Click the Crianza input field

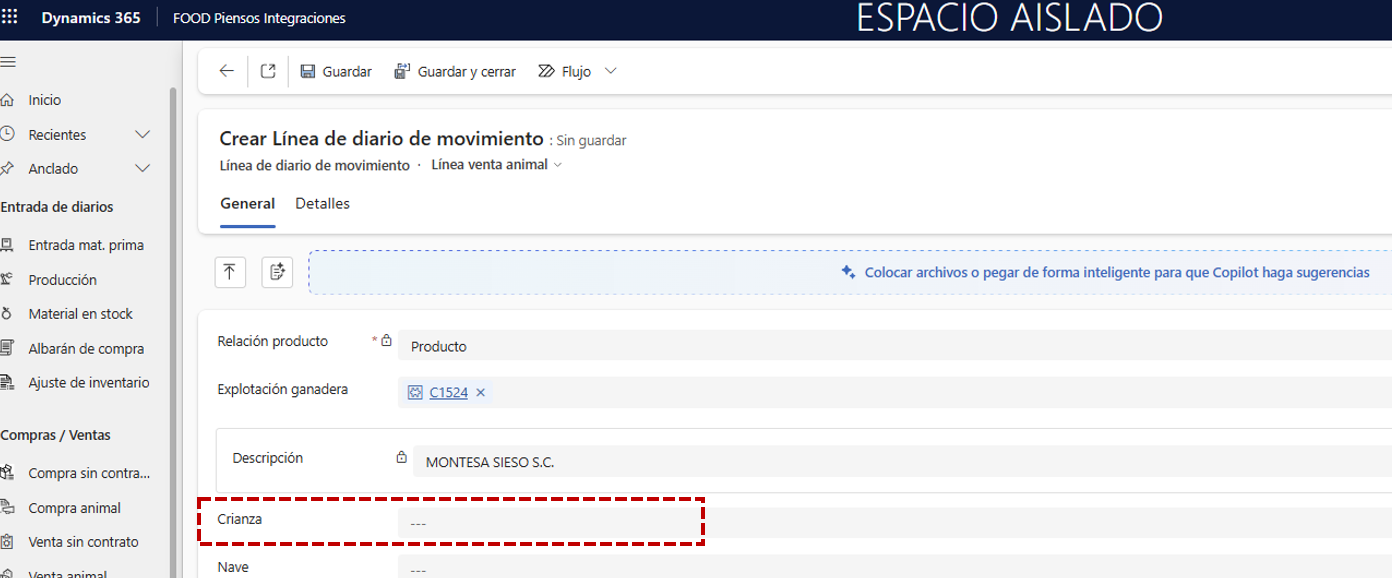tap(550, 523)
